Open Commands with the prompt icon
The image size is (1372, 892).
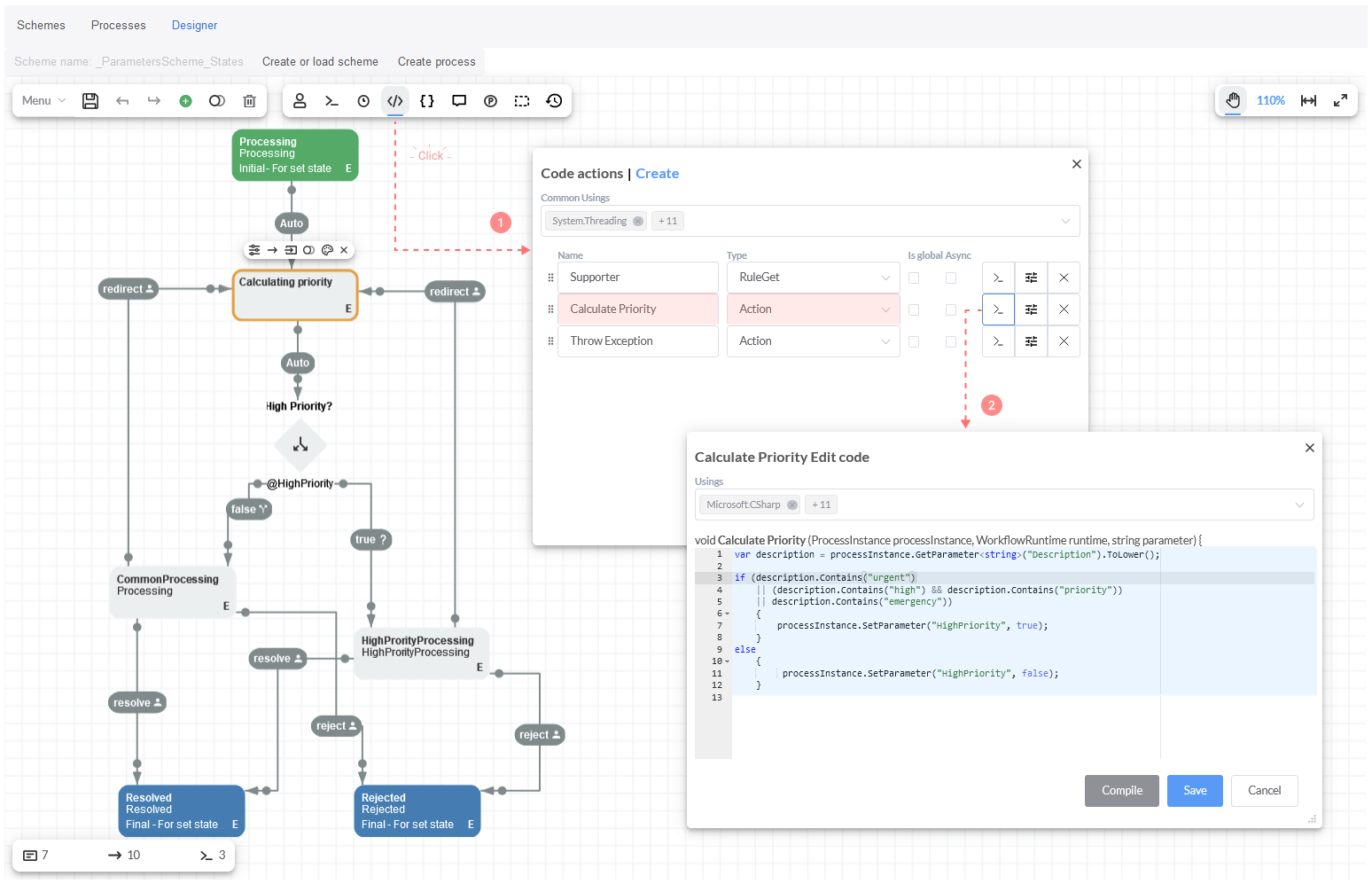[331, 101]
